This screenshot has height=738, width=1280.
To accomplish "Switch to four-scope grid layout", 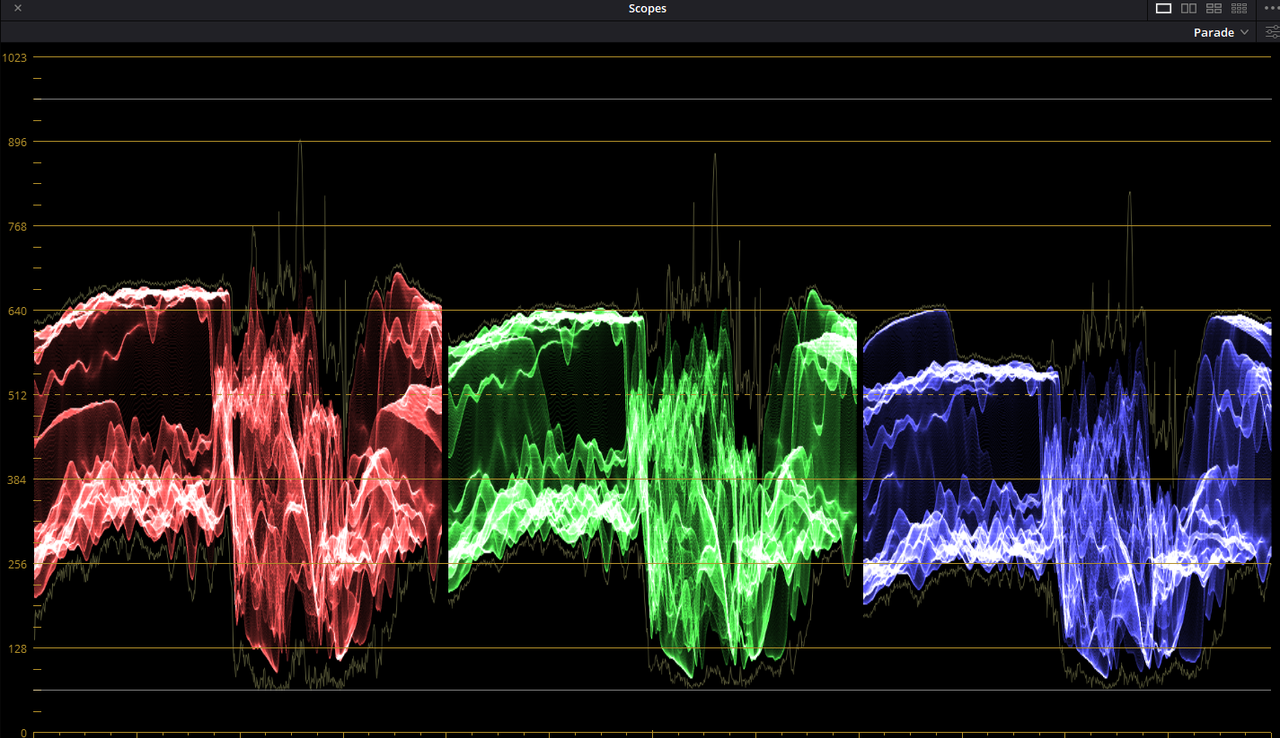I will pos(1214,8).
